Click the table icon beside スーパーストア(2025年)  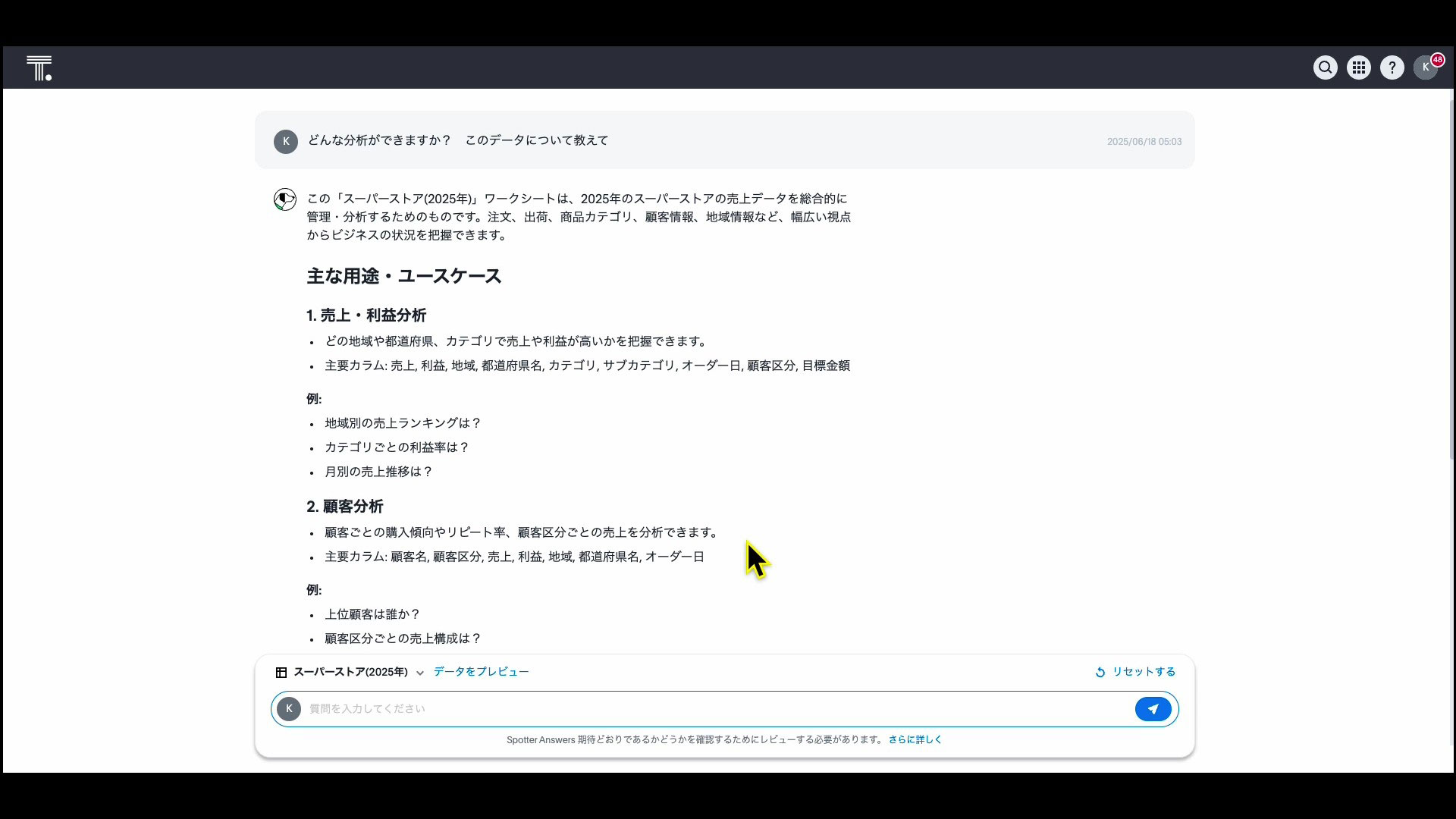click(x=281, y=673)
